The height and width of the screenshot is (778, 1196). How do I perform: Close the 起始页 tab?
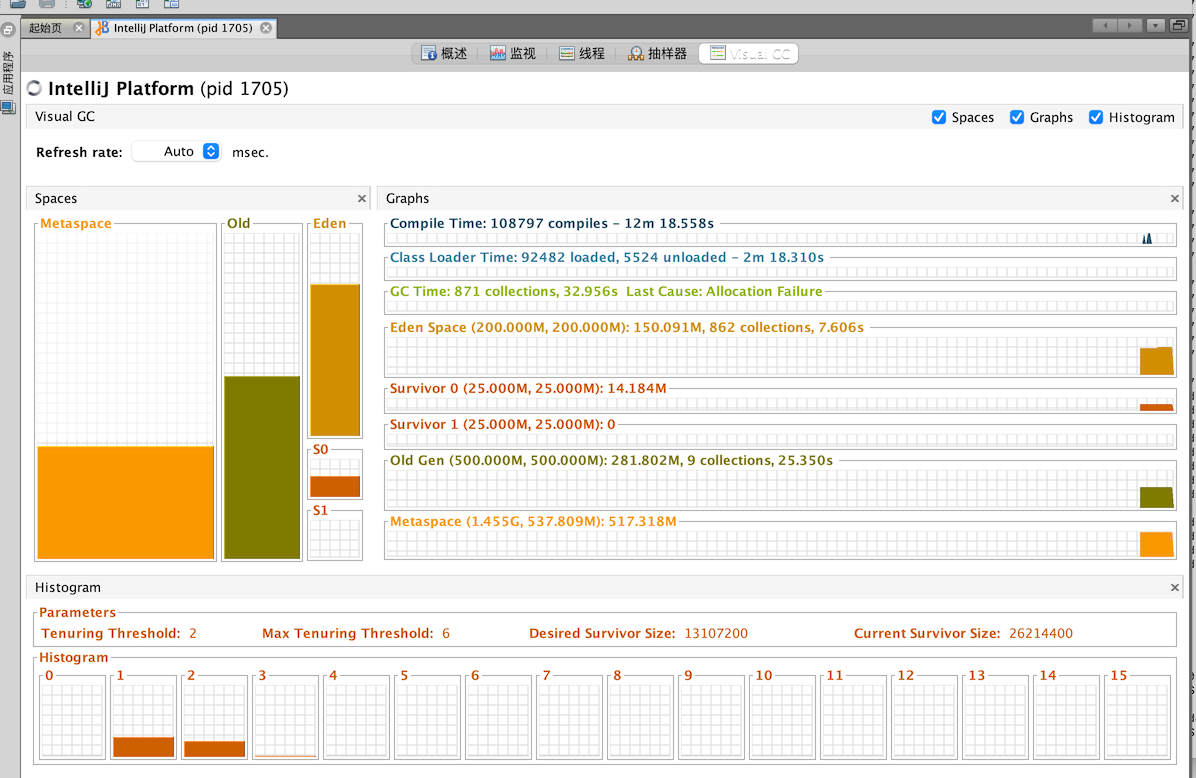point(79,28)
